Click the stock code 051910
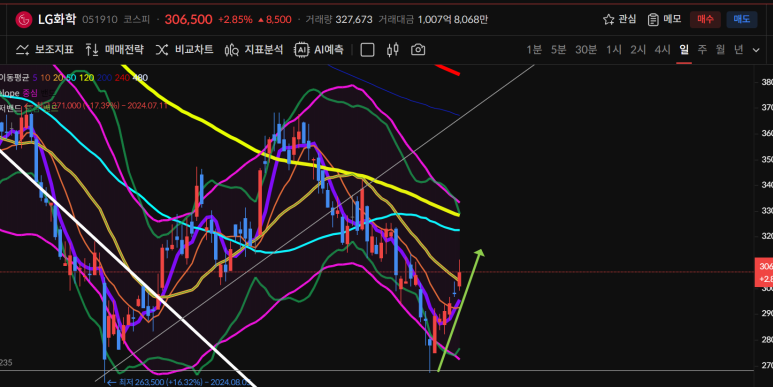 100,20
